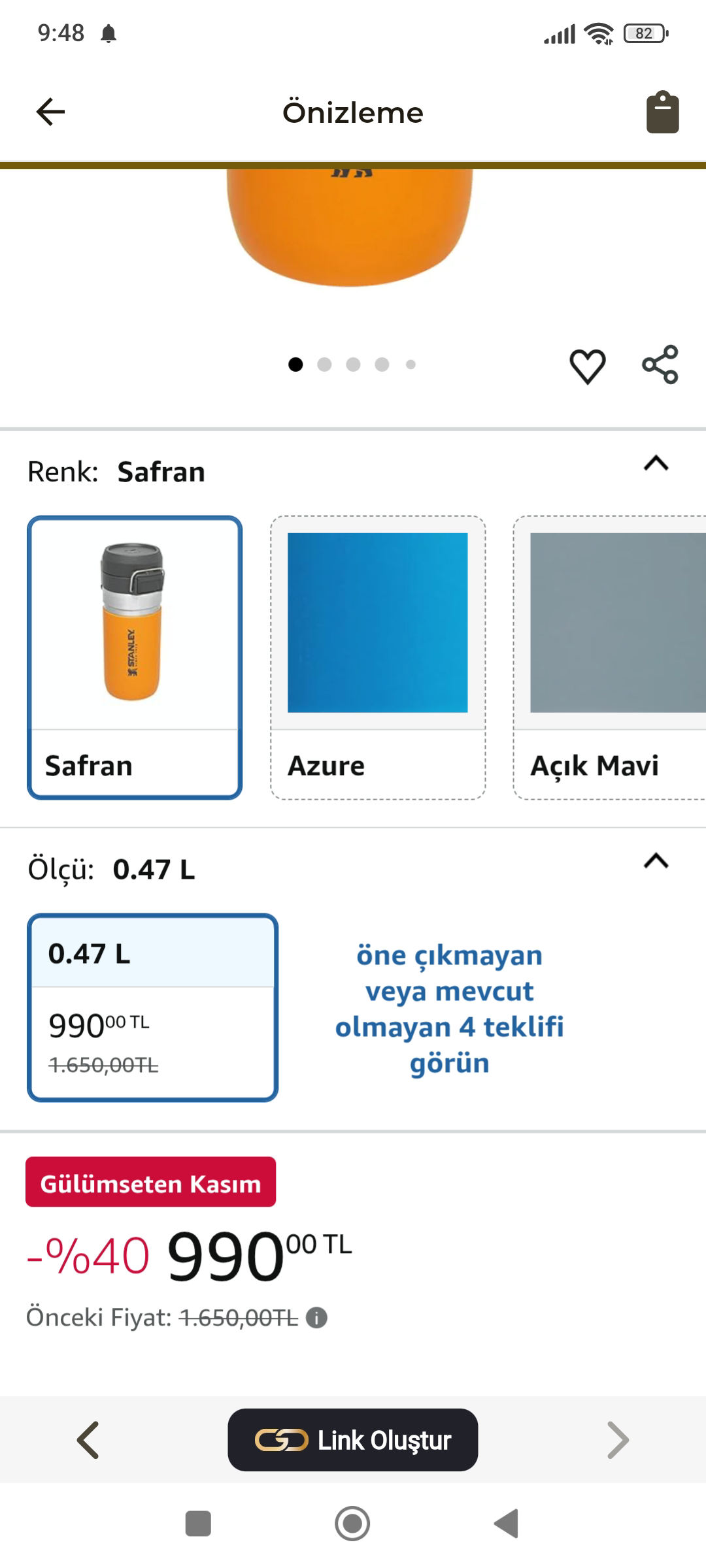Open link to see 4 other offers
Viewport: 706px width, 1568px height.
coord(449,1009)
